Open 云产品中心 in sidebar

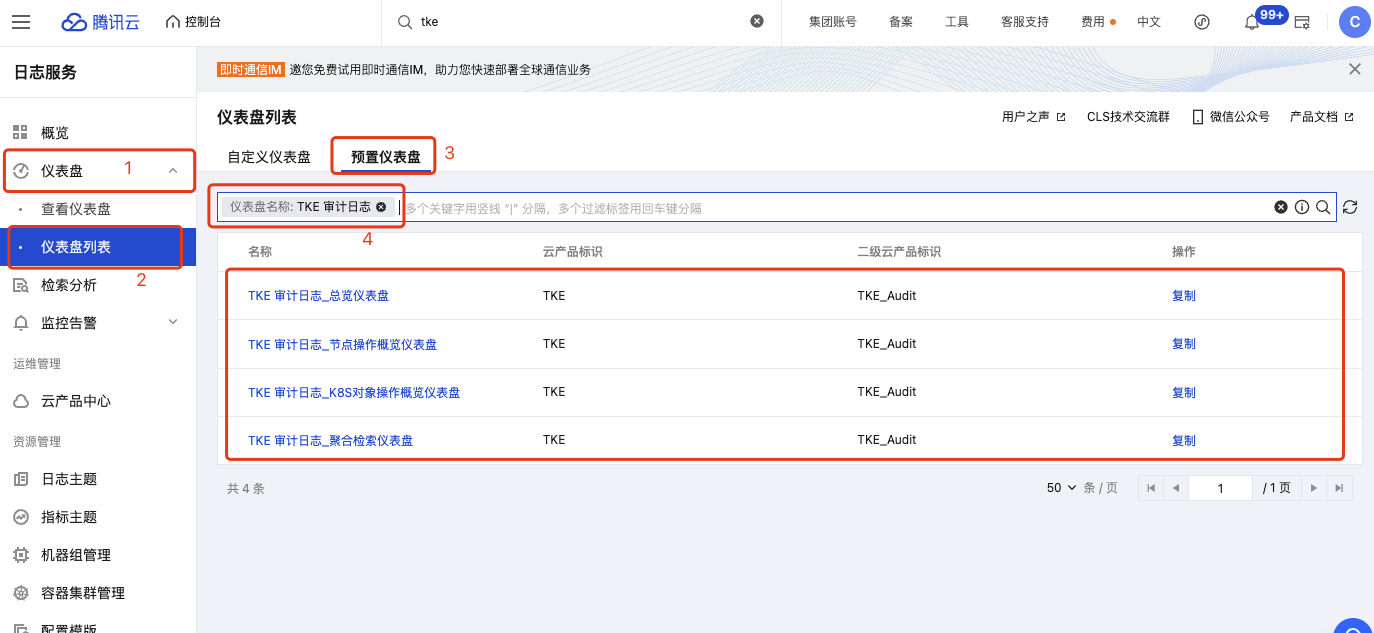76,401
